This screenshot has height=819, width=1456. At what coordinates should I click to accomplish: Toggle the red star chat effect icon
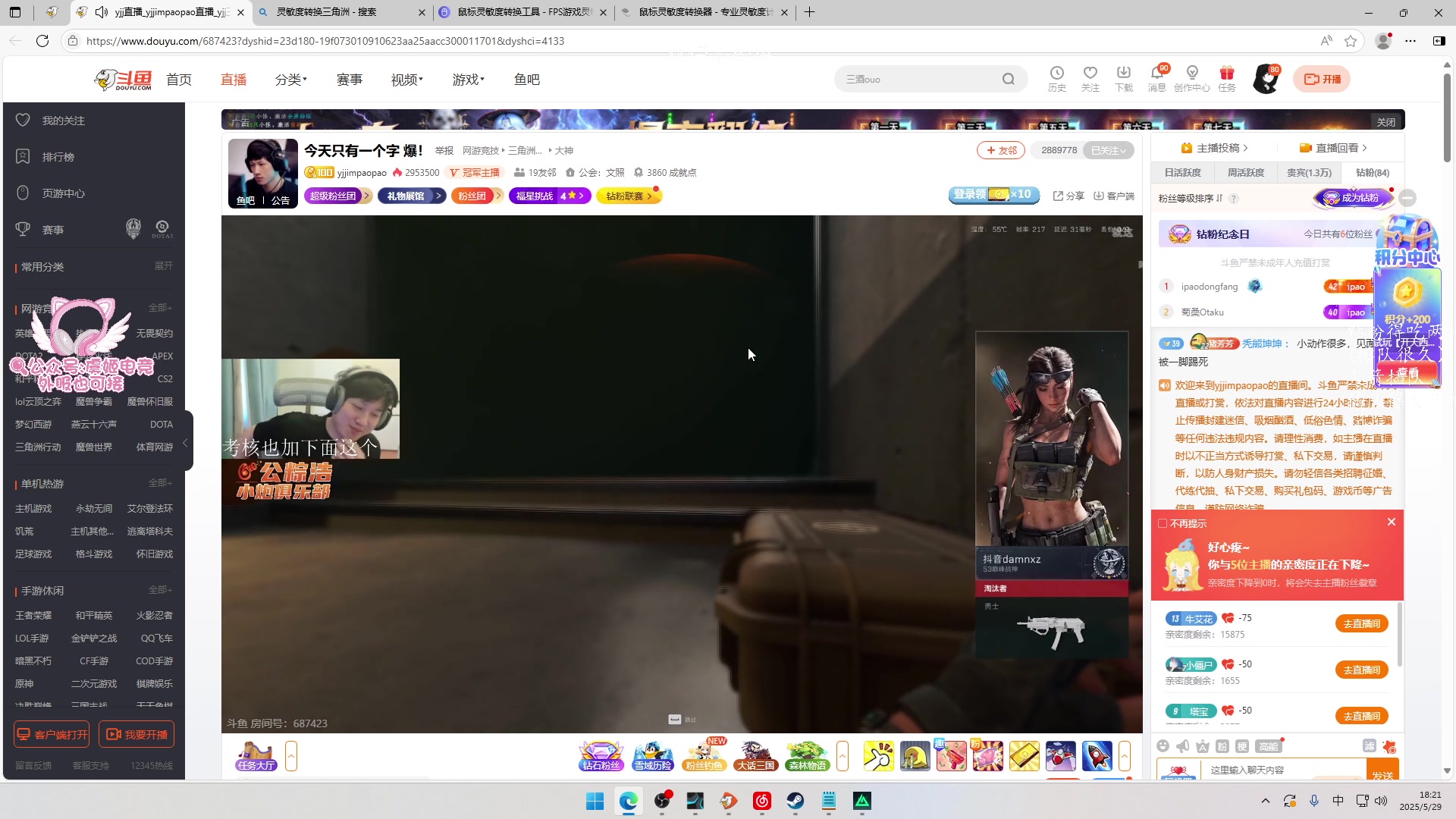1389,746
